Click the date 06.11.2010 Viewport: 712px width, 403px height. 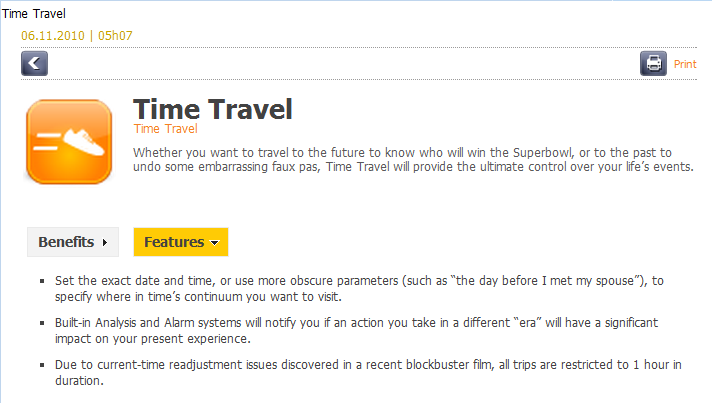53,35
